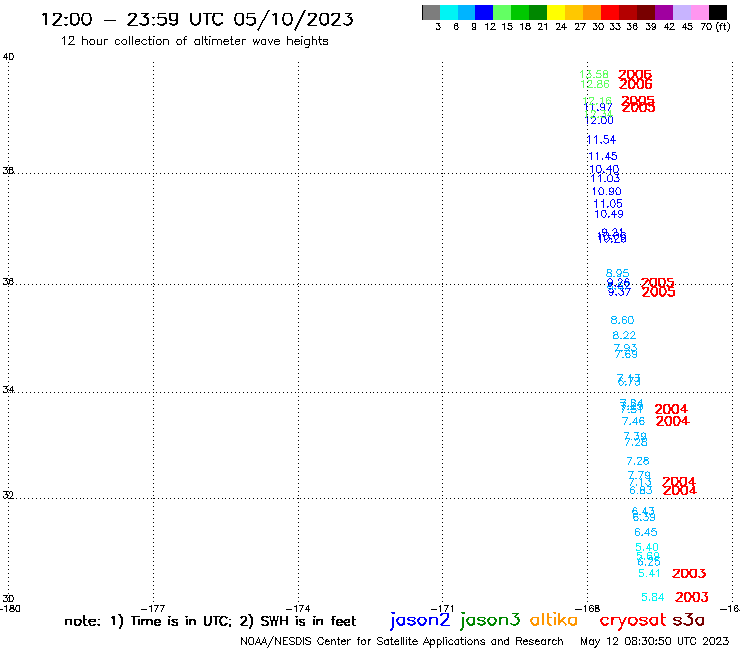Click the red 2003 time label beside 5.84
Screen dimensions: 740x650
tap(692, 597)
